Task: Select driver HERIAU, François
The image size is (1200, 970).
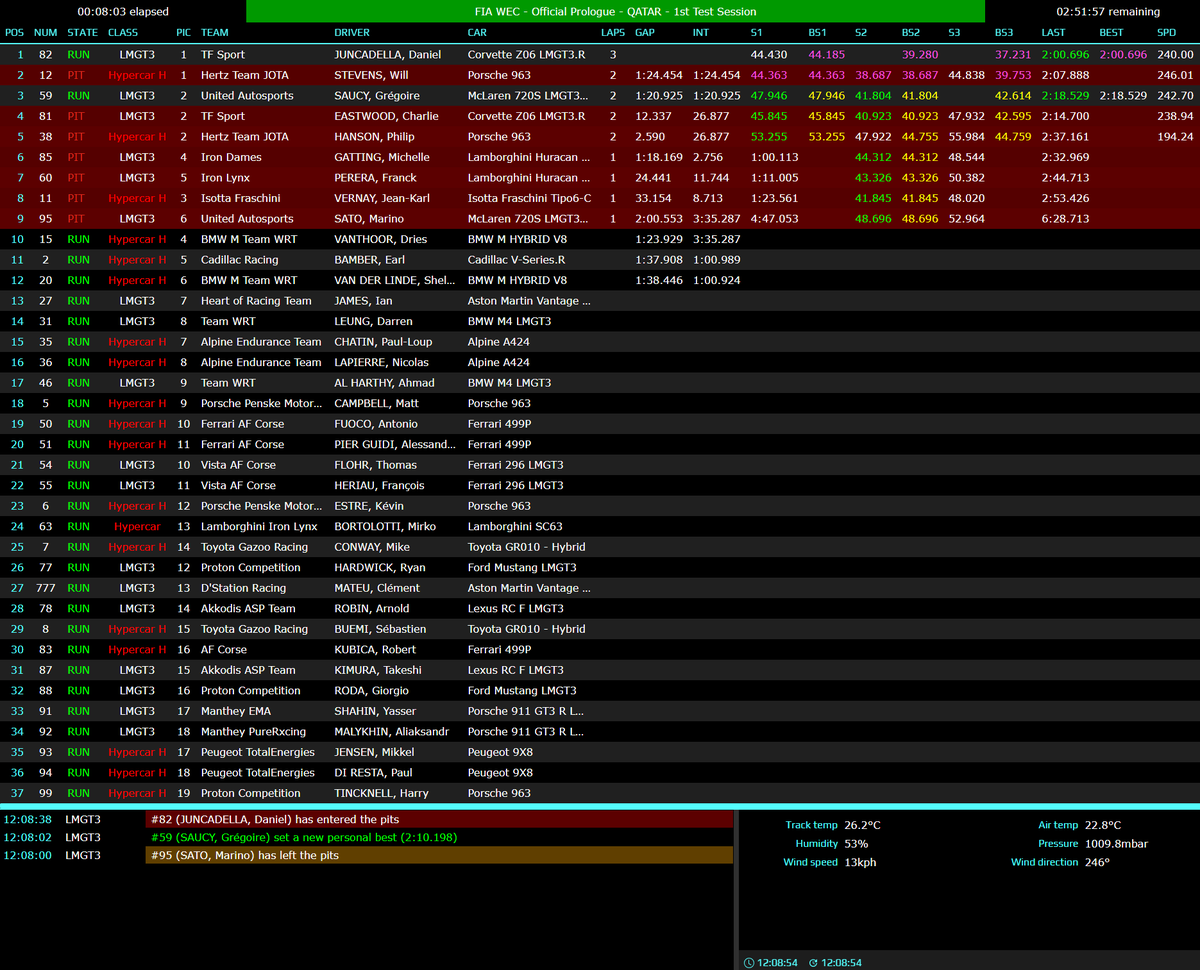Action: pyautogui.click(x=379, y=485)
